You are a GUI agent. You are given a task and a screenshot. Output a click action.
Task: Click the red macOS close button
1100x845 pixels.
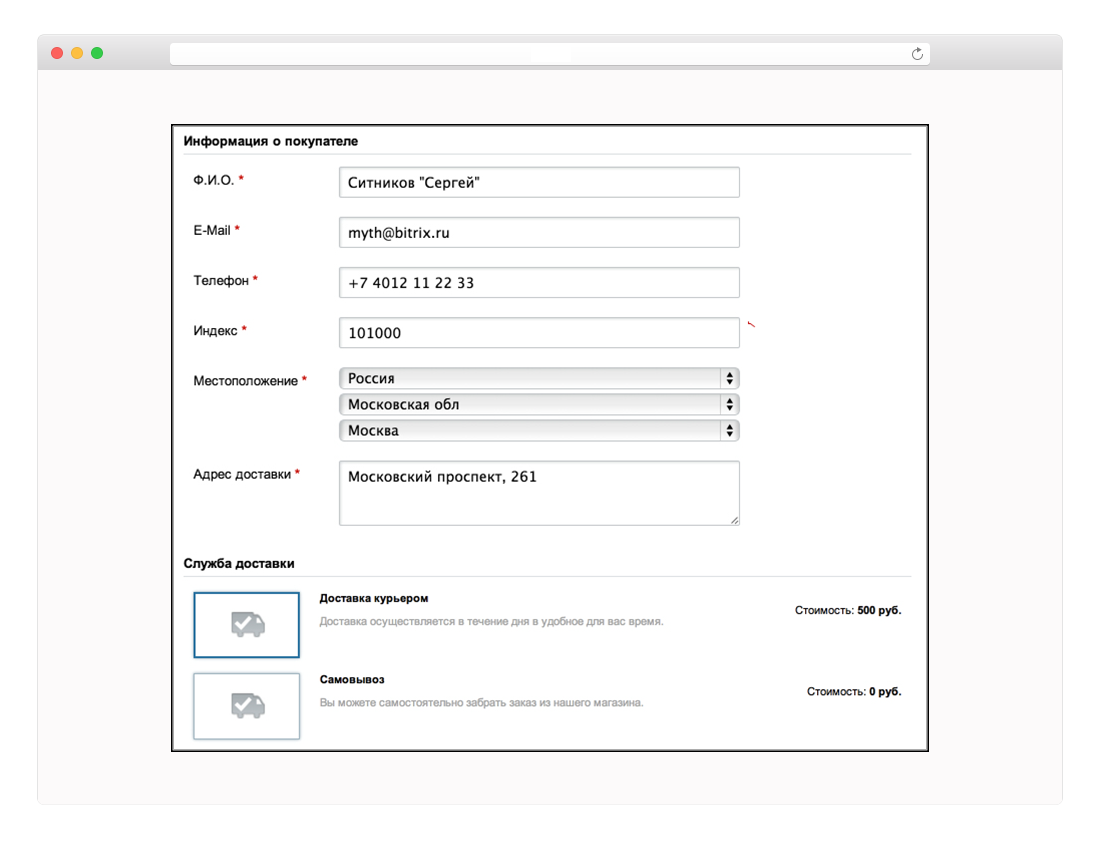[57, 53]
